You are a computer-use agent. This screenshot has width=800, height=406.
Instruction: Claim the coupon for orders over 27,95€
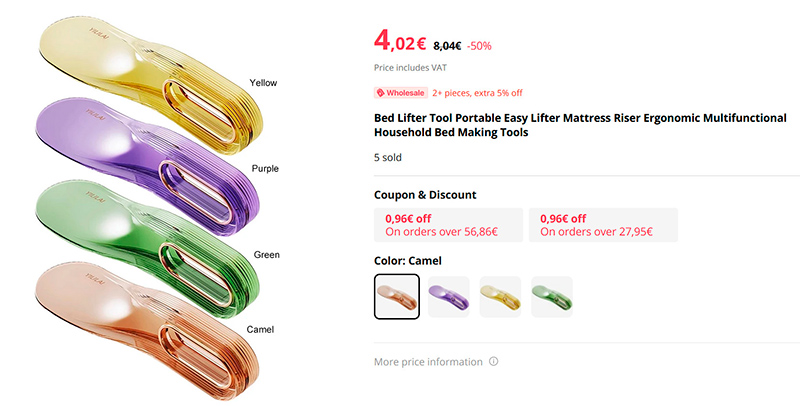[603, 225]
